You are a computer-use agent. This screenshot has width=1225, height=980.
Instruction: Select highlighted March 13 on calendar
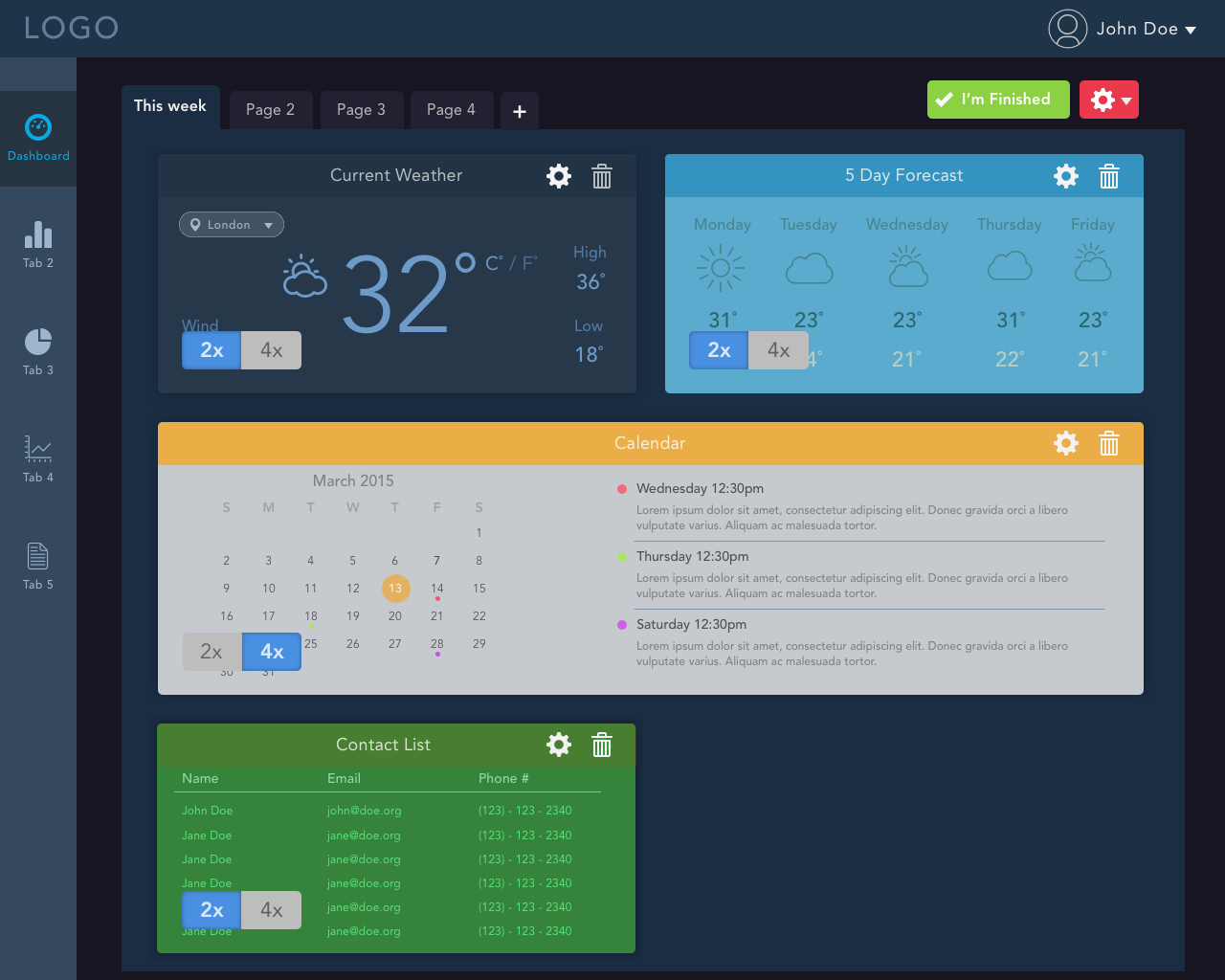[x=395, y=589]
